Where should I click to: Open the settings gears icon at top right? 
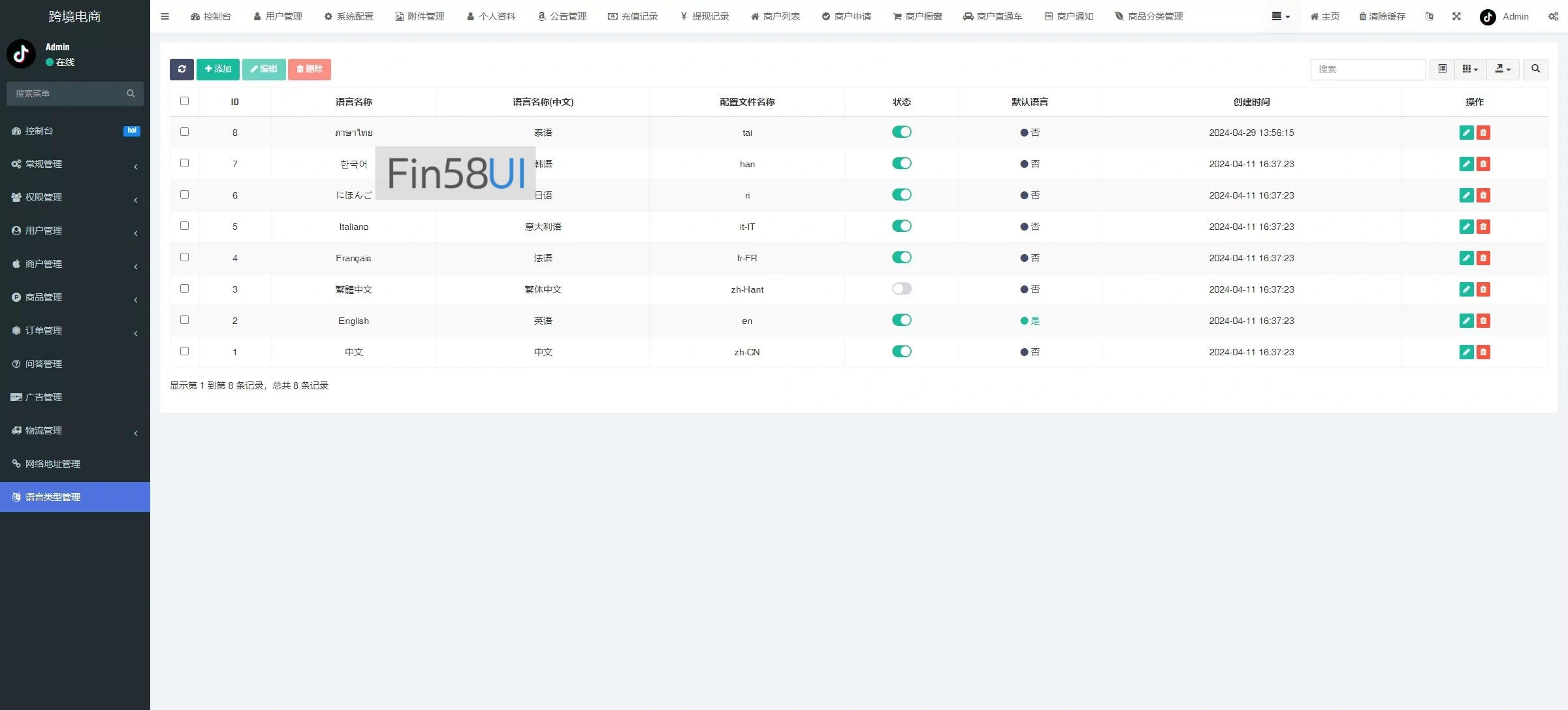[x=1554, y=16]
